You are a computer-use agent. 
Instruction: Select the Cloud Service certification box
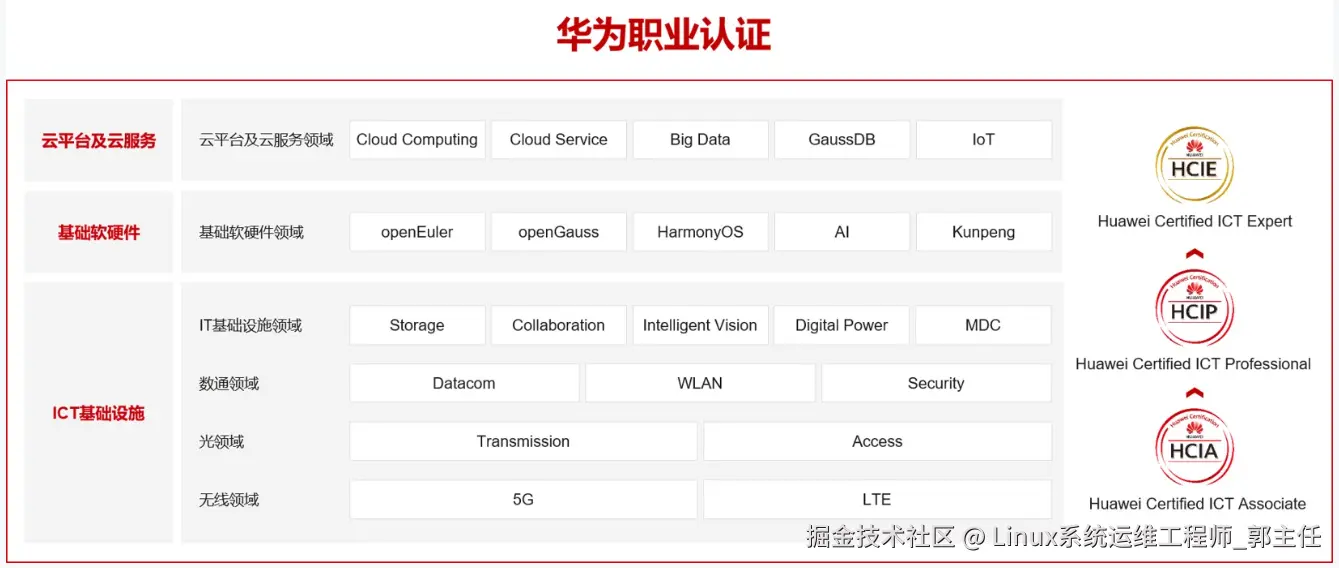(559, 140)
